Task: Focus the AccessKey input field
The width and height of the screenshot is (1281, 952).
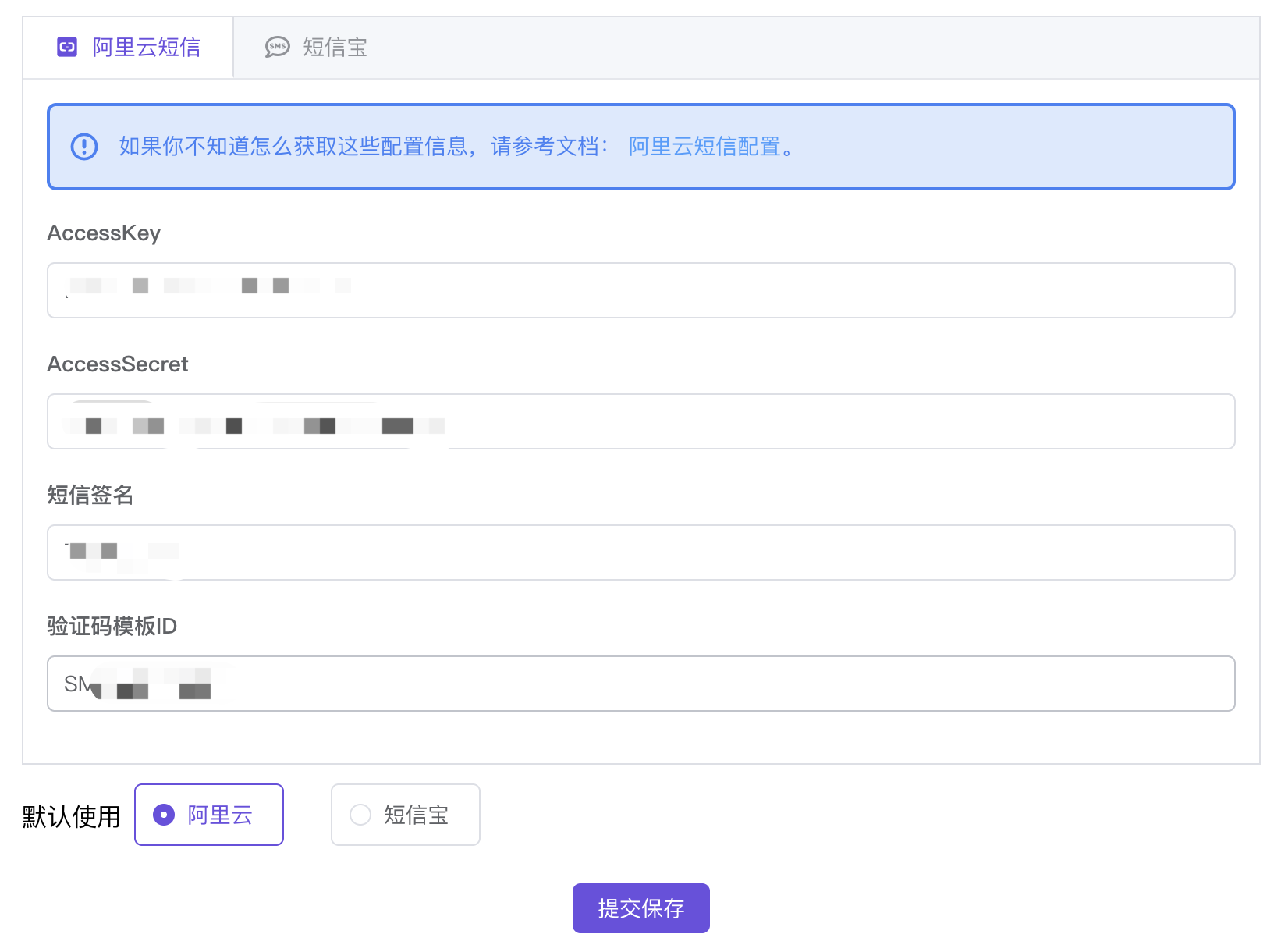Action: click(640, 290)
